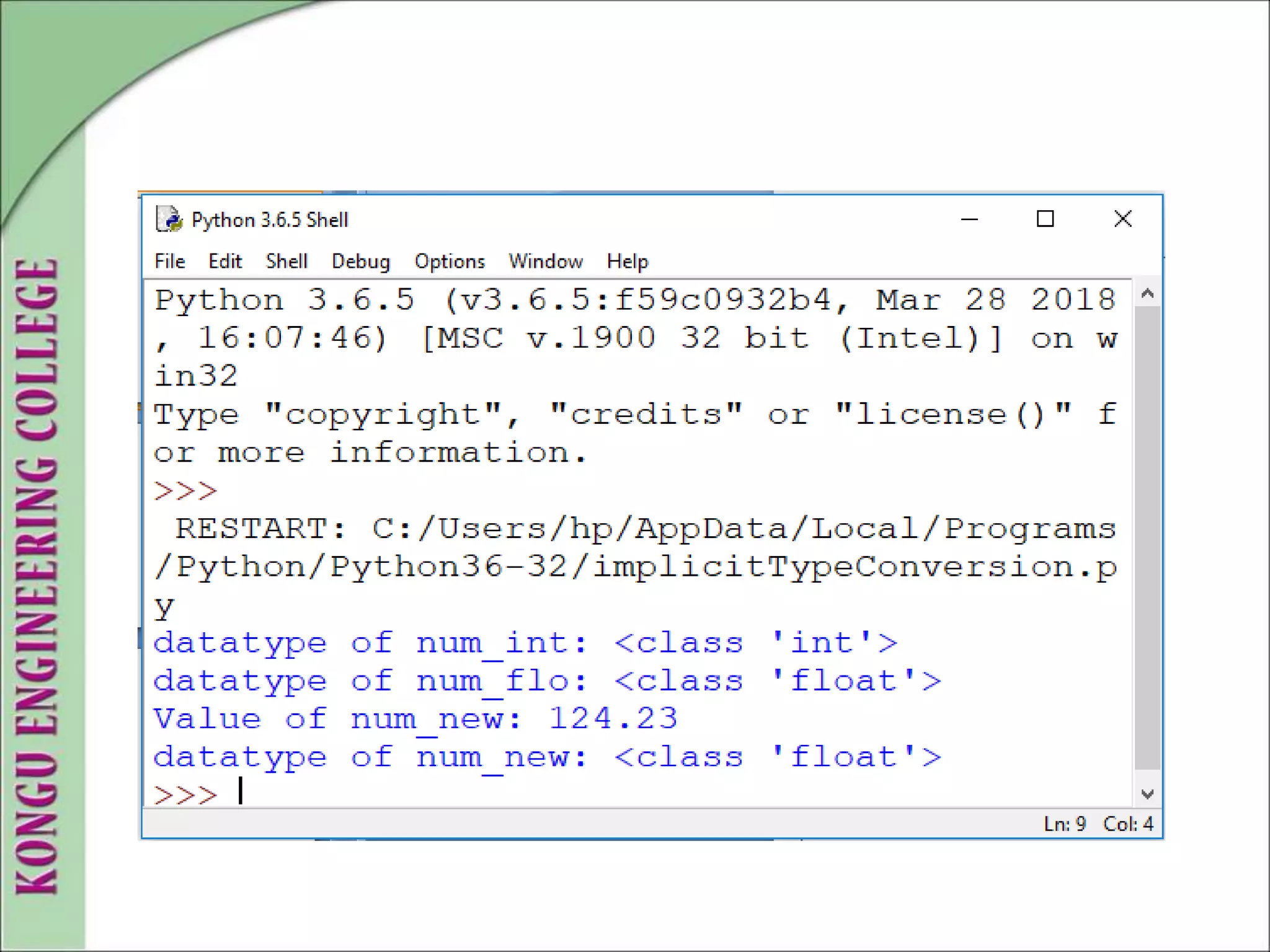The image size is (1270, 952).
Task: Click the 'Value of num_new: 124.23' output line
Action: (415, 720)
